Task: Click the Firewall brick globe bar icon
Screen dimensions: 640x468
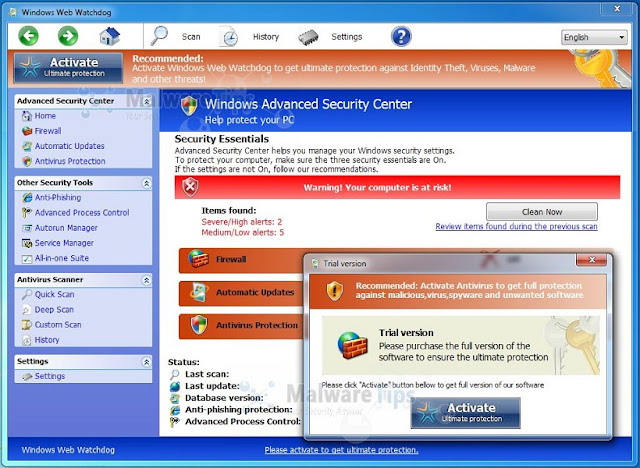Action: [x=198, y=259]
